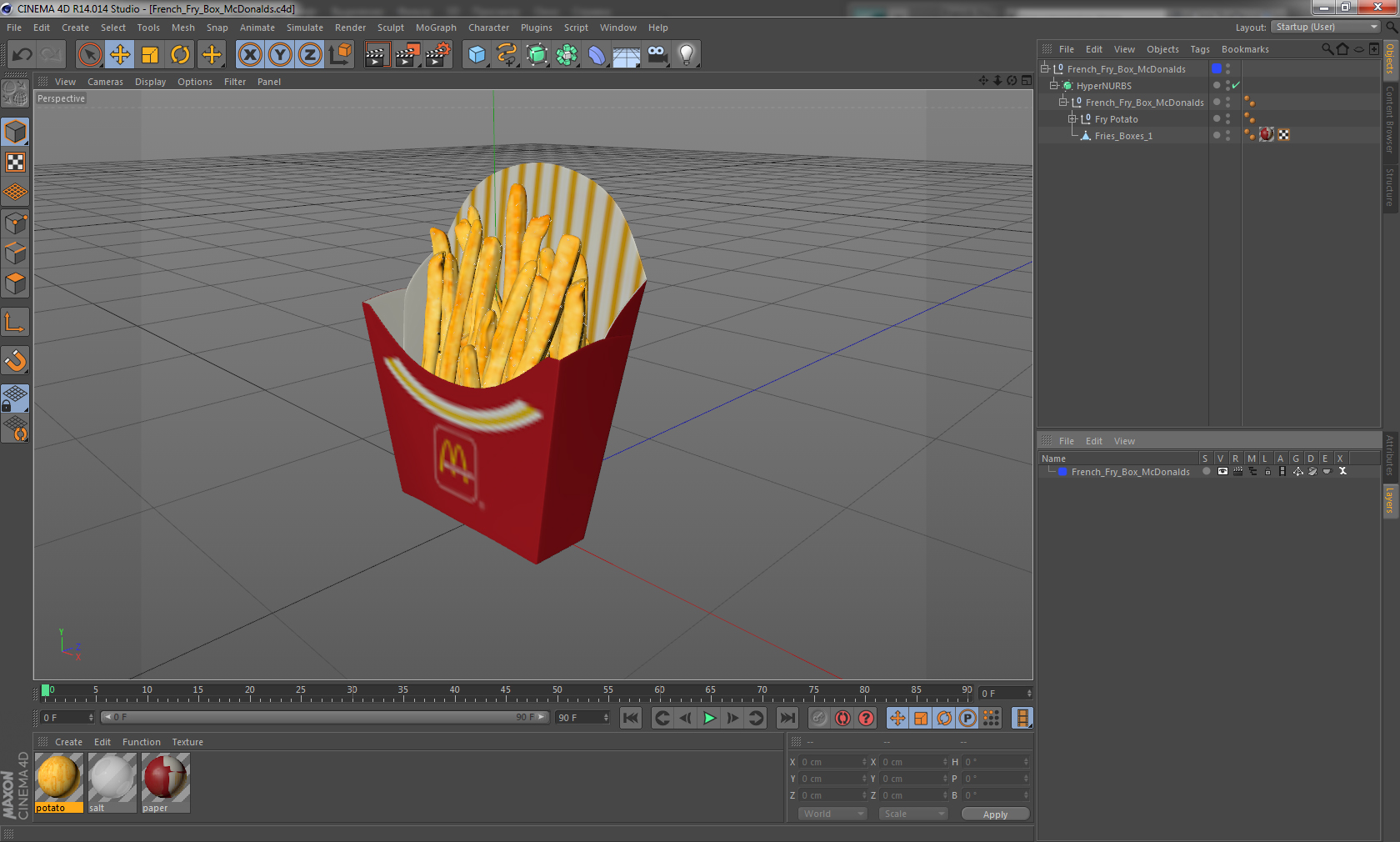1400x842 pixels.
Task: Toggle layer solo for French_Fry_Box_McDonalds layer
Action: pyautogui.click(x=1206, y=471)
